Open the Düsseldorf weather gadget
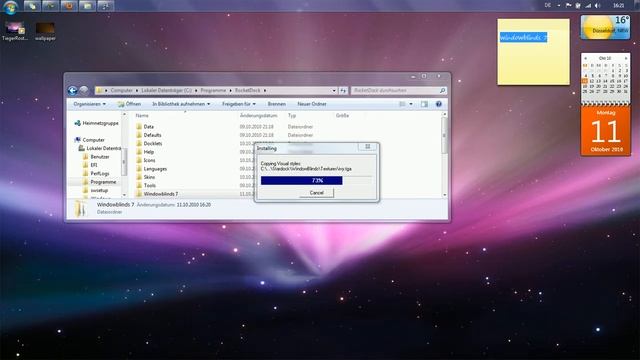 pyautogui.click(x=605, y=27)
